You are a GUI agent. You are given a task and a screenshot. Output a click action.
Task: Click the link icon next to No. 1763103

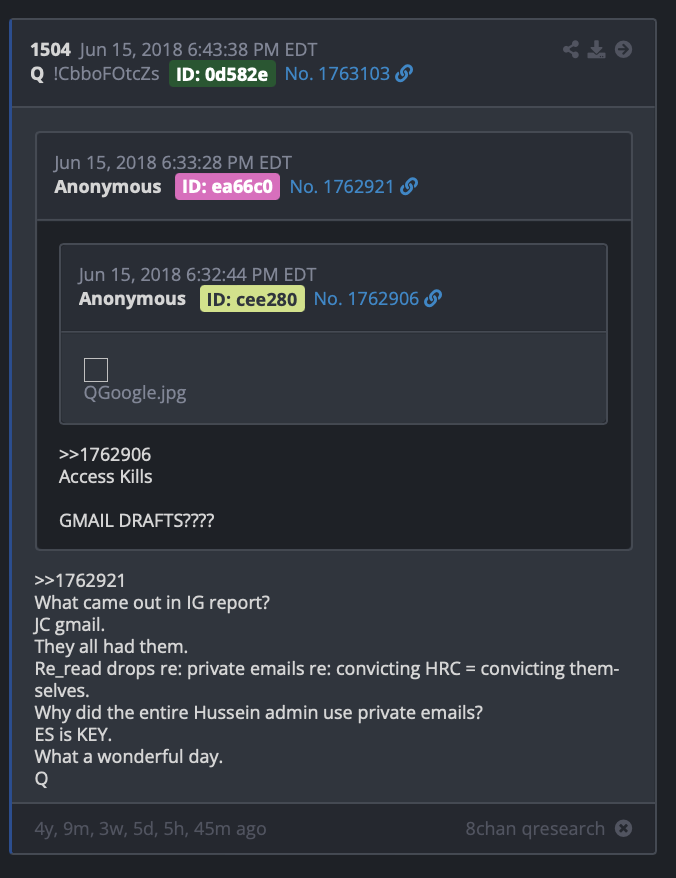click(x=404, y=73)
